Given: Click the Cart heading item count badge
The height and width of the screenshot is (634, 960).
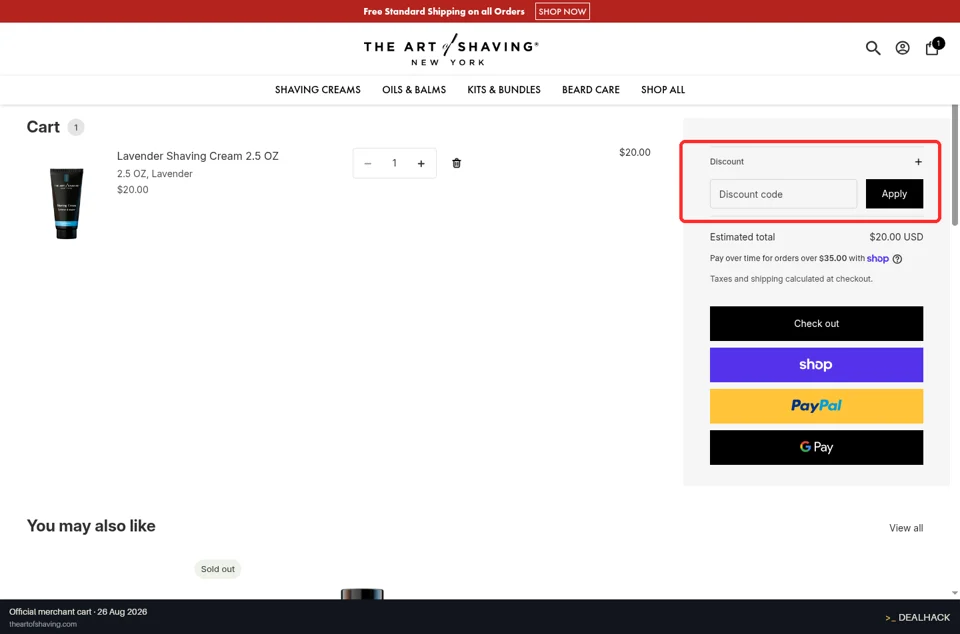Looking at the screenshot, I should point(76,127).
